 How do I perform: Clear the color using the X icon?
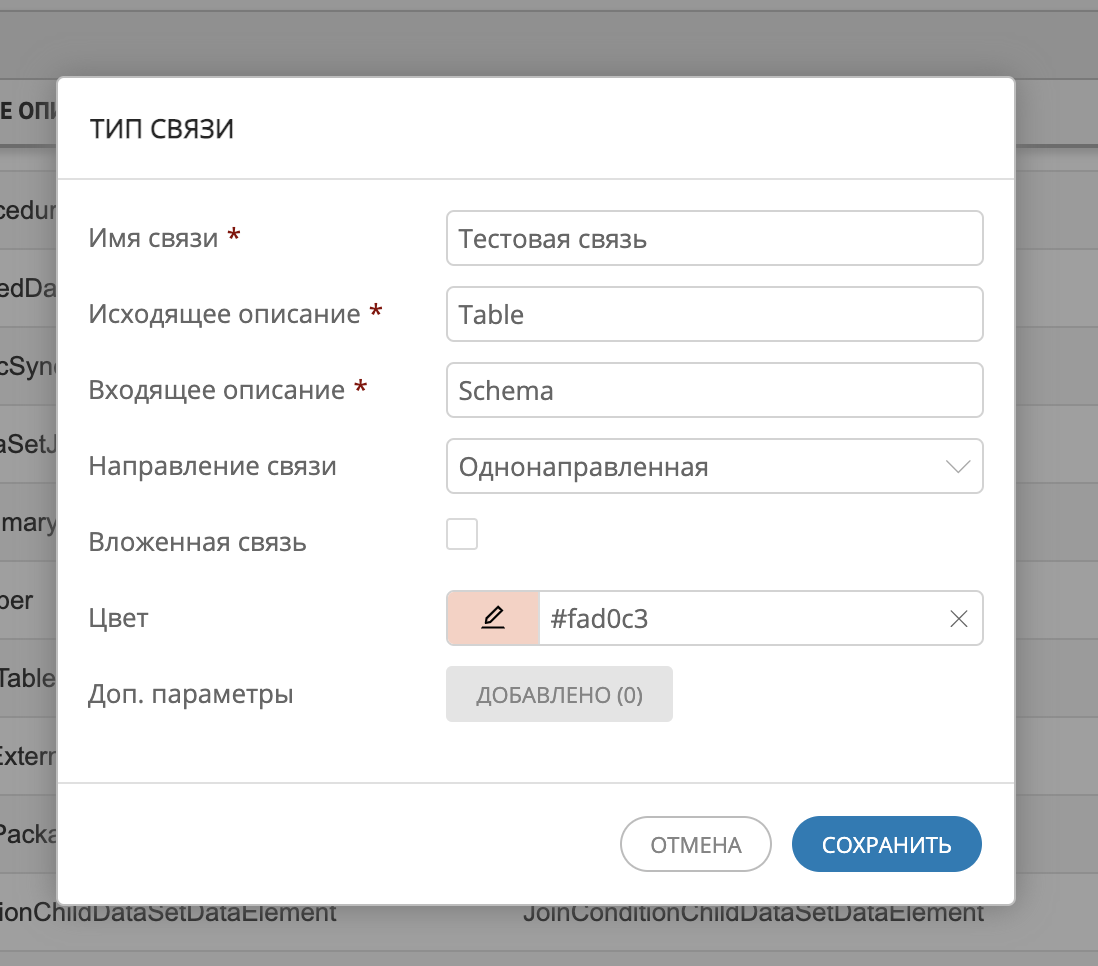(958, 618)
